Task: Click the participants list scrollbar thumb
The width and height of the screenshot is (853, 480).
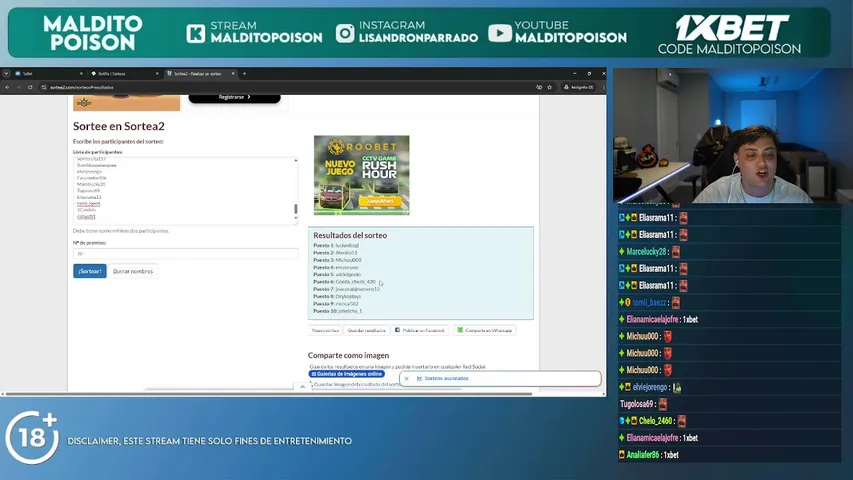Action: coord(296,209)
